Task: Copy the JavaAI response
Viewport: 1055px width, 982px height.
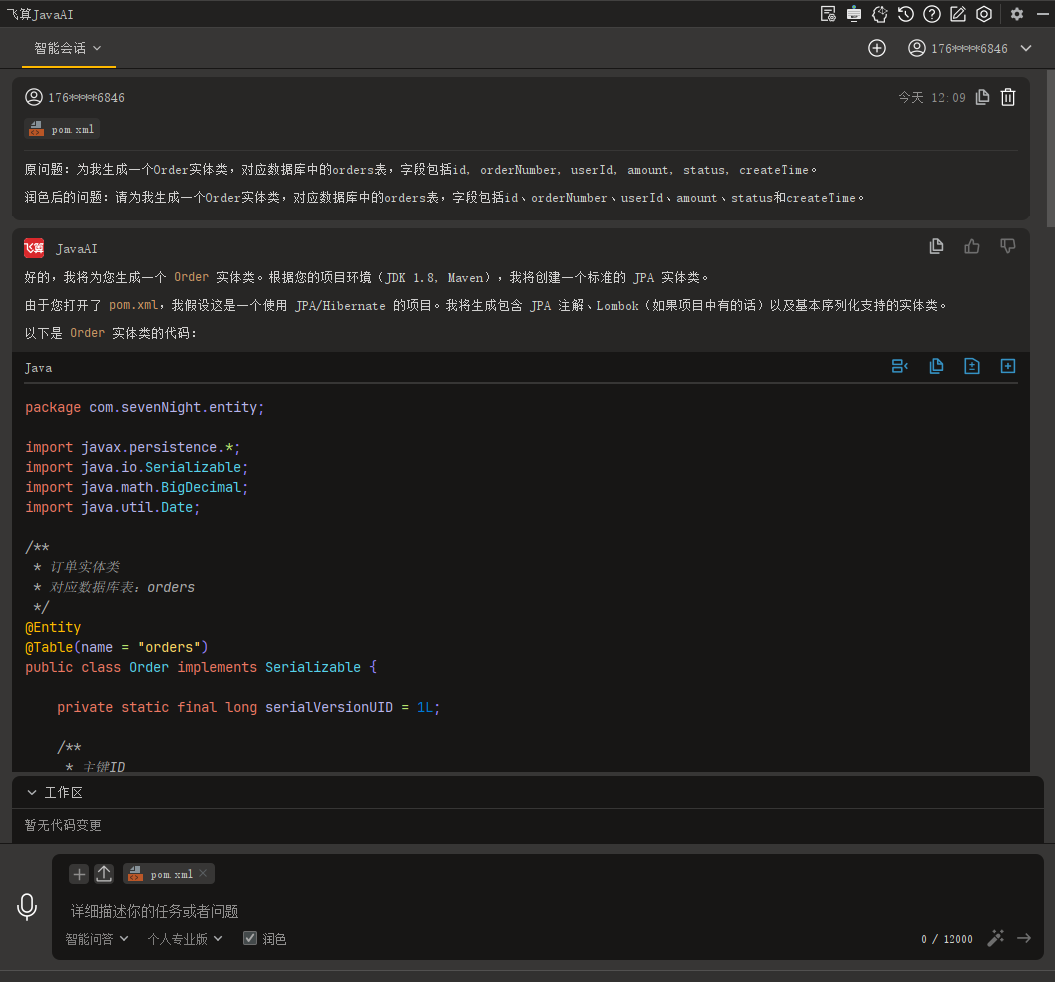Action: click(936, 246)
